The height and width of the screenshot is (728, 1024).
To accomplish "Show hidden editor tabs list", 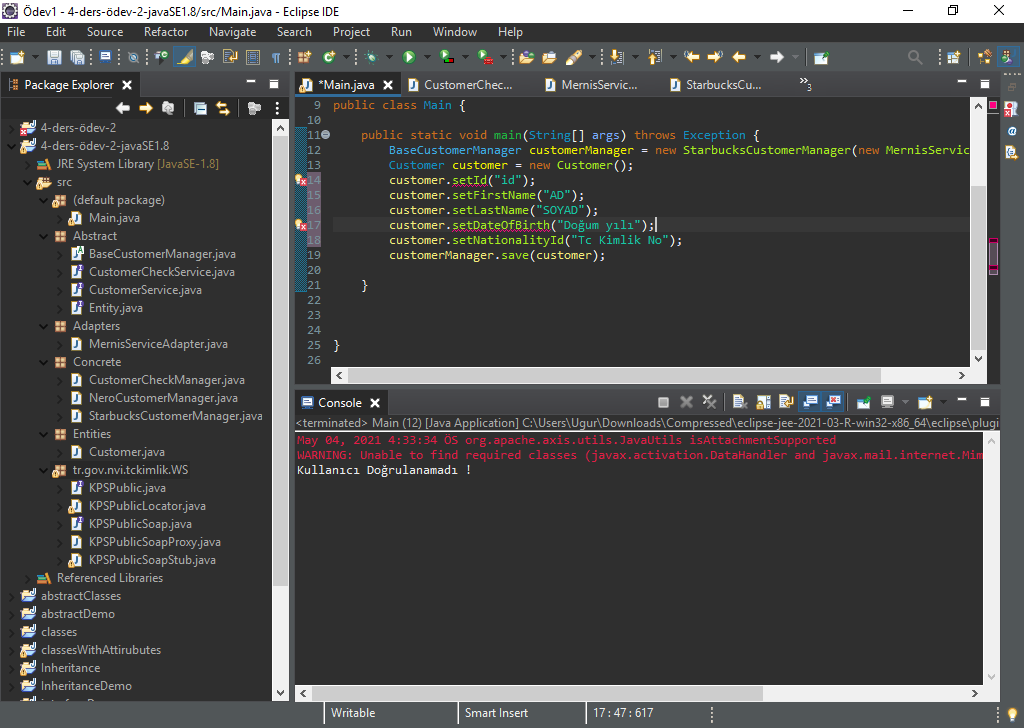I will click(805, 85).
